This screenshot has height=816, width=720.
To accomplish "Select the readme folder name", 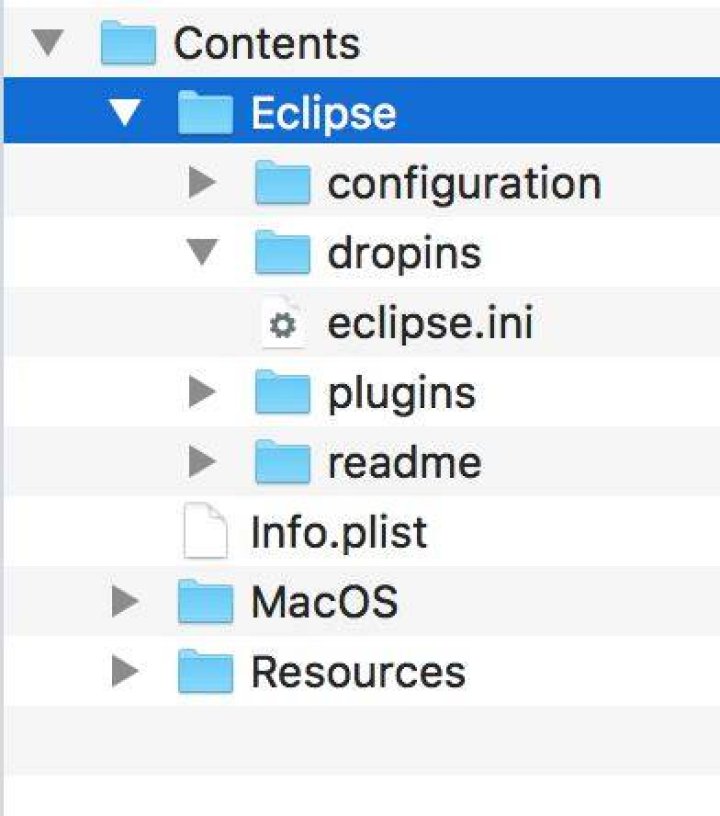I will (x=404, y=462).
